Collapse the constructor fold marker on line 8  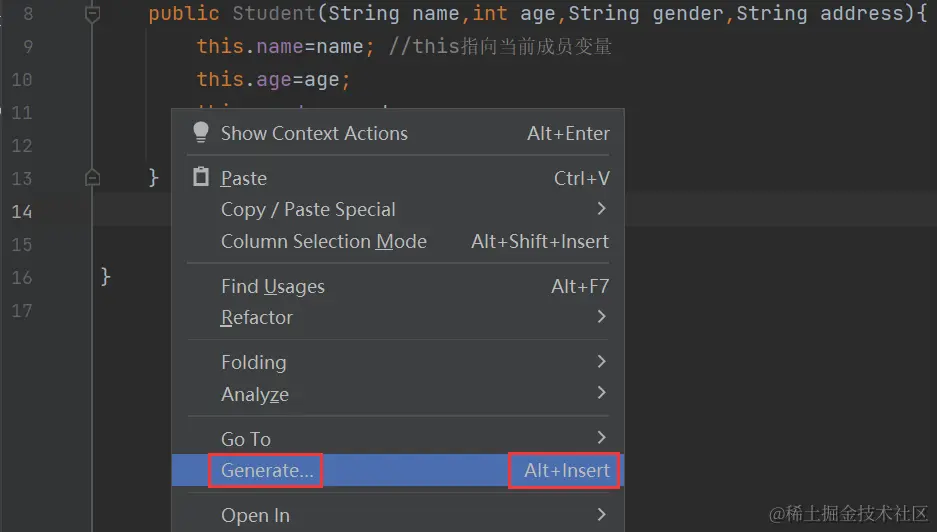click(93, 14)
